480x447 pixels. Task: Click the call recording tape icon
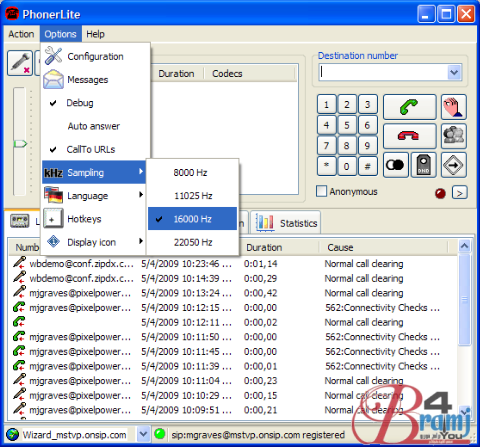click(396, 165)
